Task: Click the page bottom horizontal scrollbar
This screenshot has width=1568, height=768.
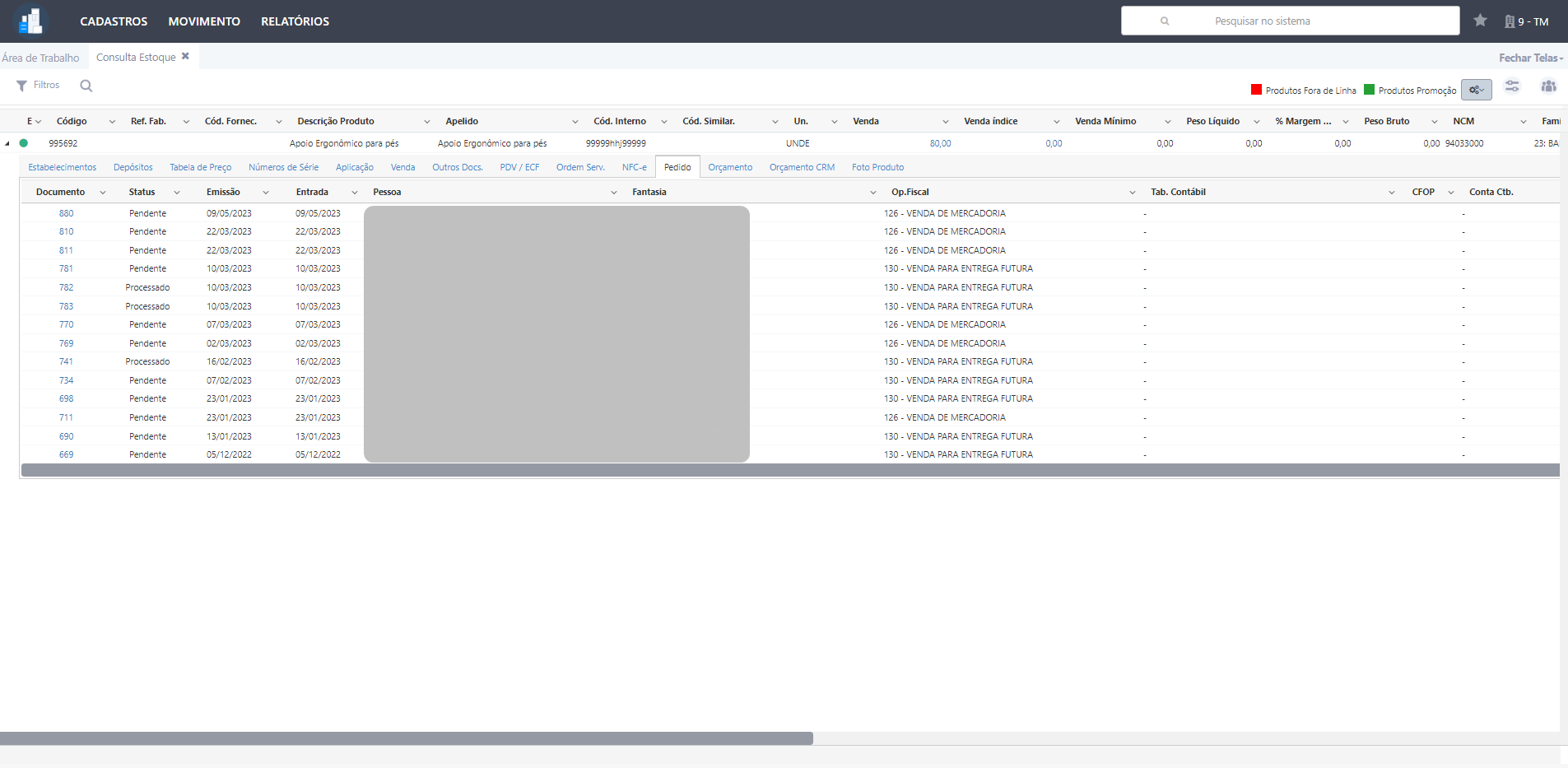Action: [407, 738]
